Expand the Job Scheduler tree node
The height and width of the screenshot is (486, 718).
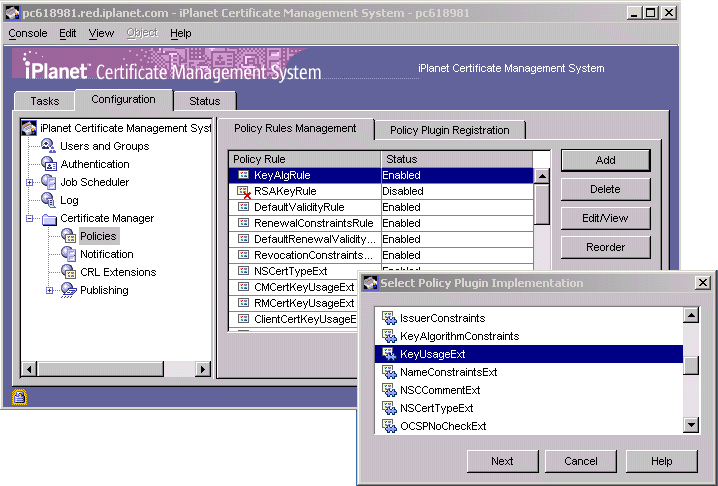(30, 182)
